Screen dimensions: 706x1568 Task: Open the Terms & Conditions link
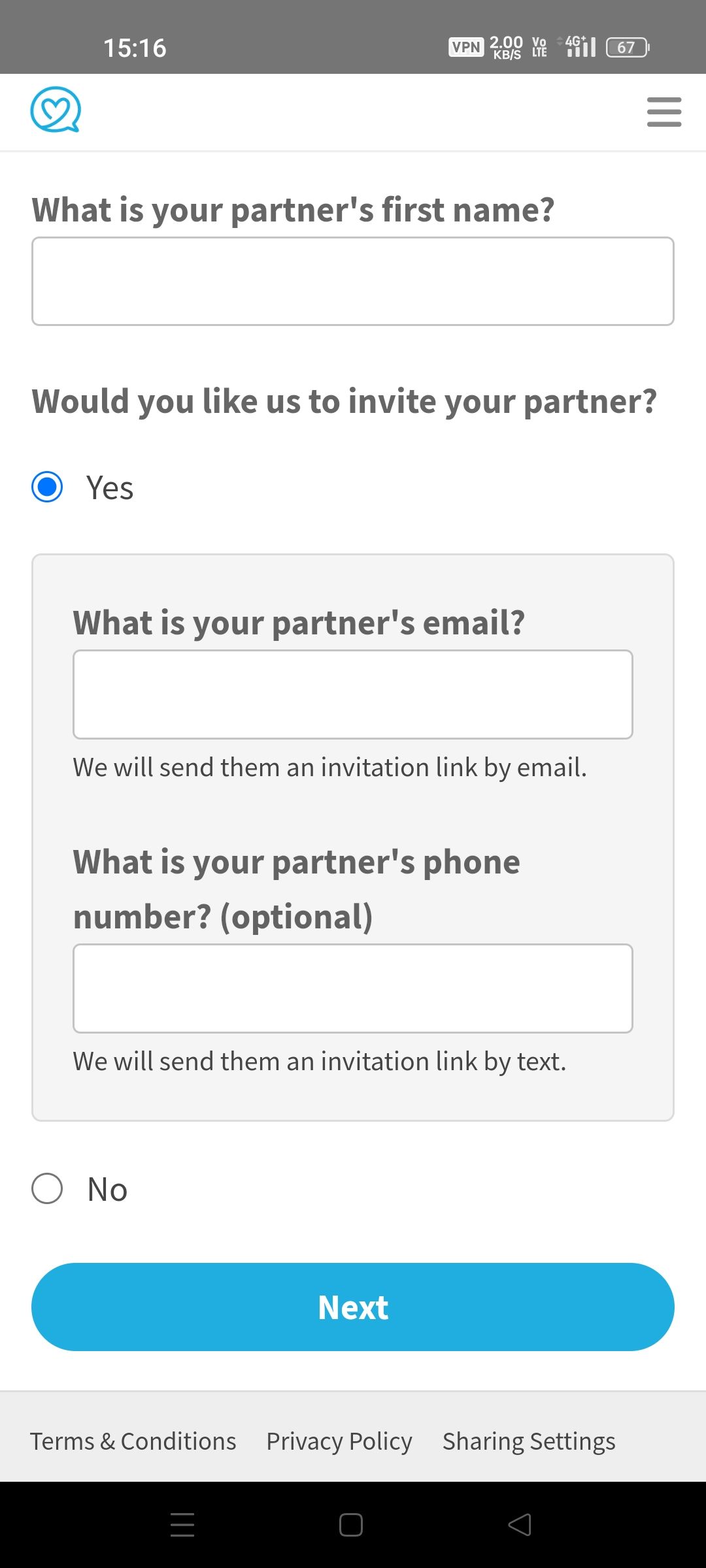(134, 1440)
